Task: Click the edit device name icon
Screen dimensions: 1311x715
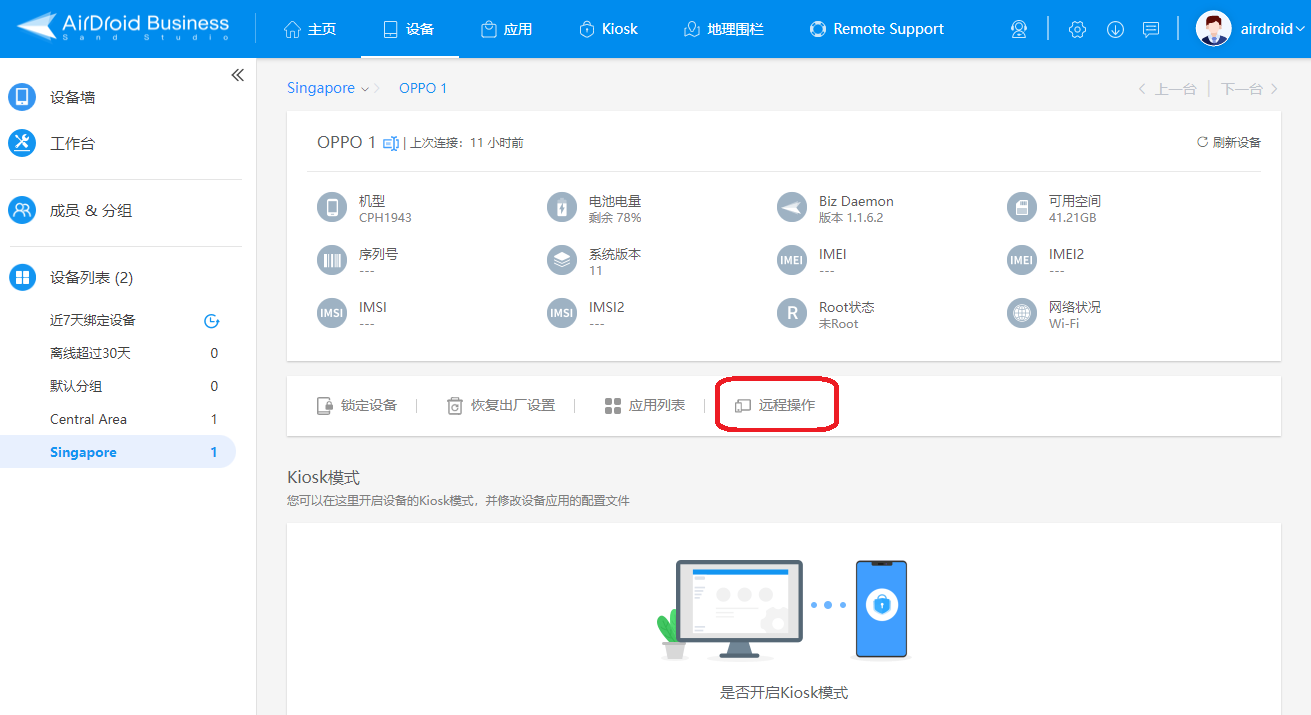Action: coord(391,143)
